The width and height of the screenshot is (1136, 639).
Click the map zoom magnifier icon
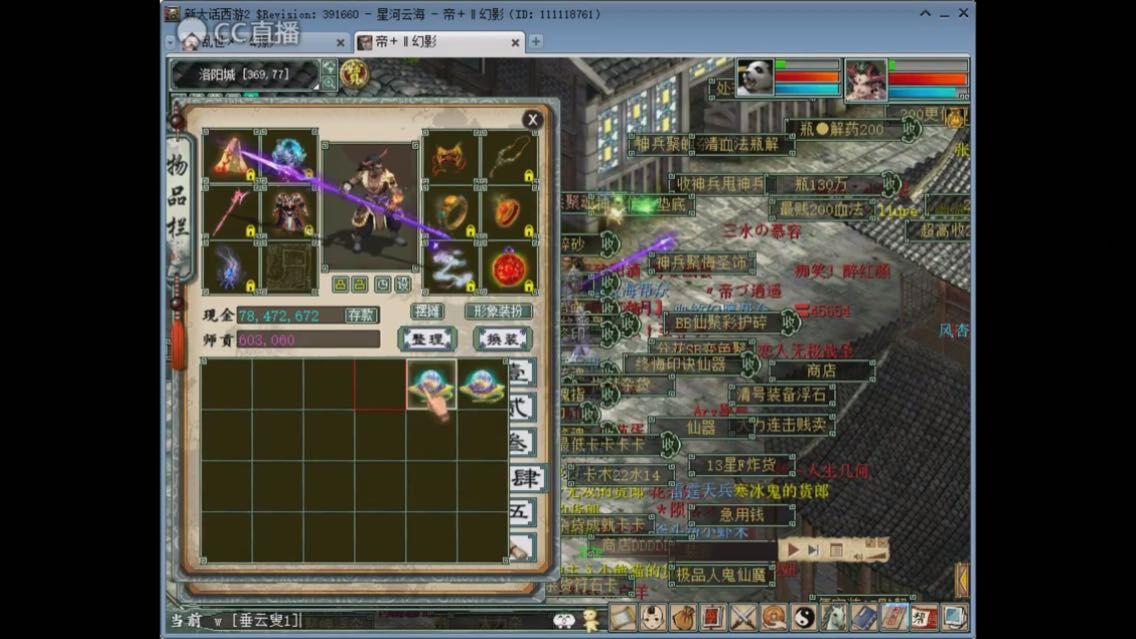pyautogui.click(x=328, y=82)
